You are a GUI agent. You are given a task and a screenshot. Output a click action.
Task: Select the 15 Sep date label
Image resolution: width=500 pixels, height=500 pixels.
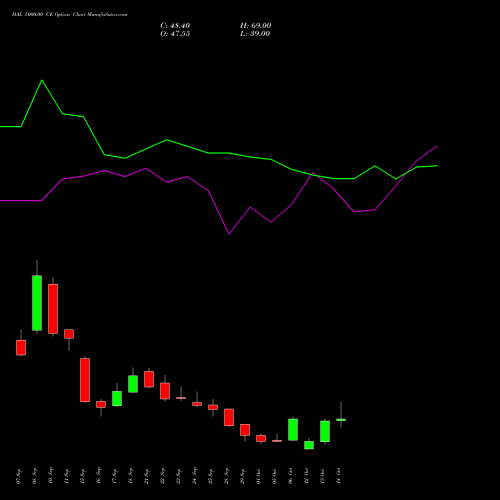click(83, 476)
